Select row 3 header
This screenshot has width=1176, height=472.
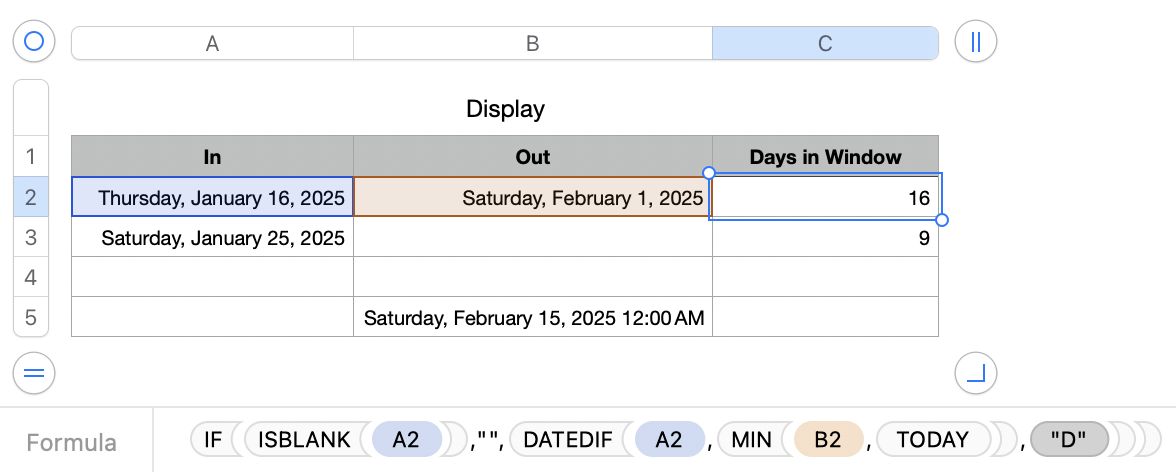30,237
